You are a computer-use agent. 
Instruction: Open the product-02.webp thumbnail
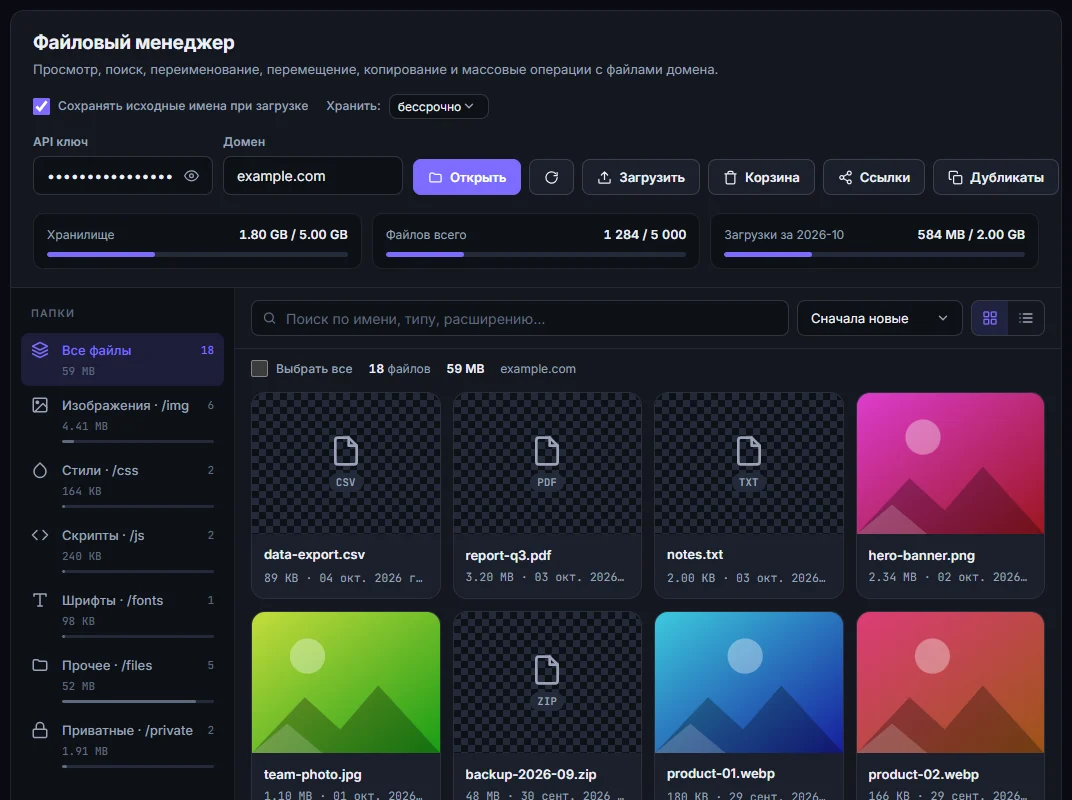coord(950,682)
